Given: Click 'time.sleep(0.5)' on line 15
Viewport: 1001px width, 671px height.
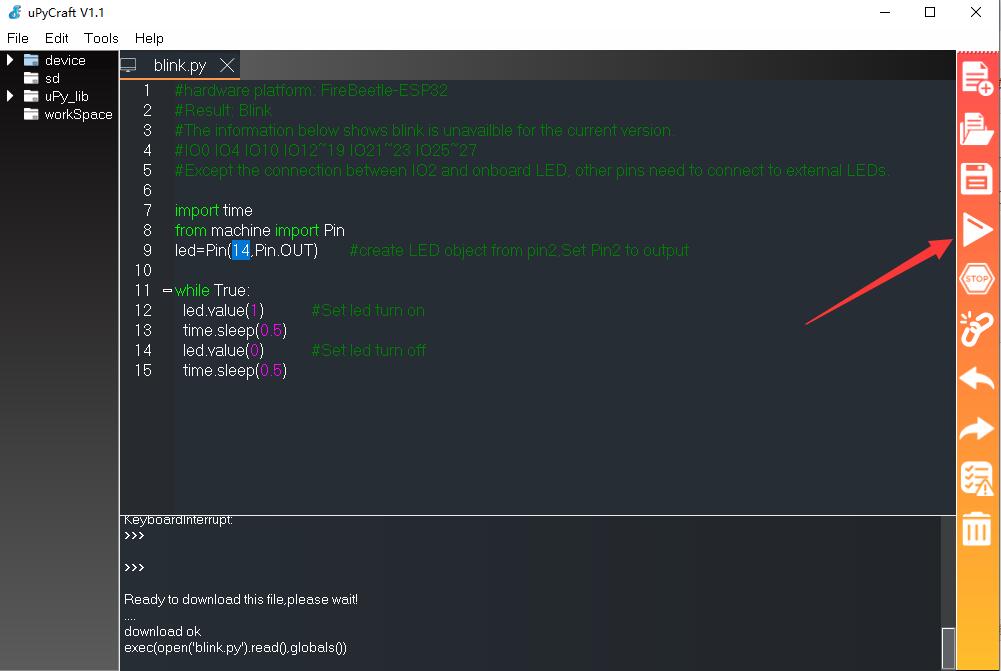Looking at the screenshot, I should point(234,370).
